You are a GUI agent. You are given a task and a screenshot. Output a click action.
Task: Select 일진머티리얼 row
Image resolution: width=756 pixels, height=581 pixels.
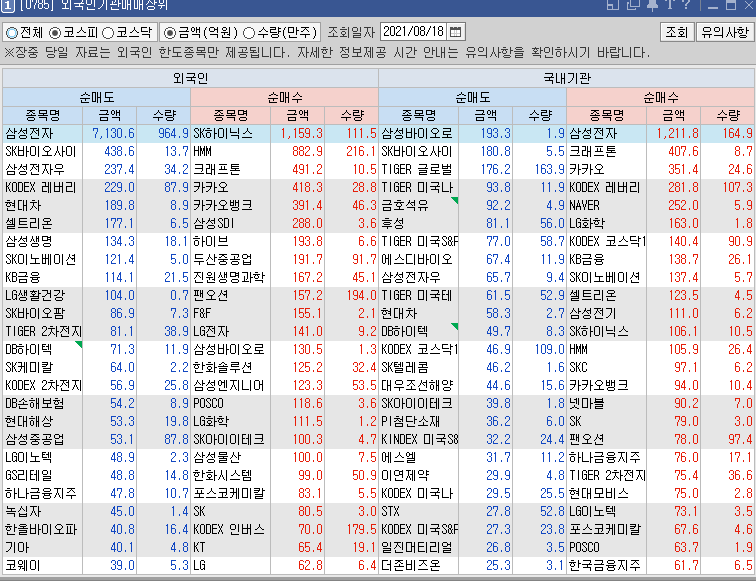point(417,548)
